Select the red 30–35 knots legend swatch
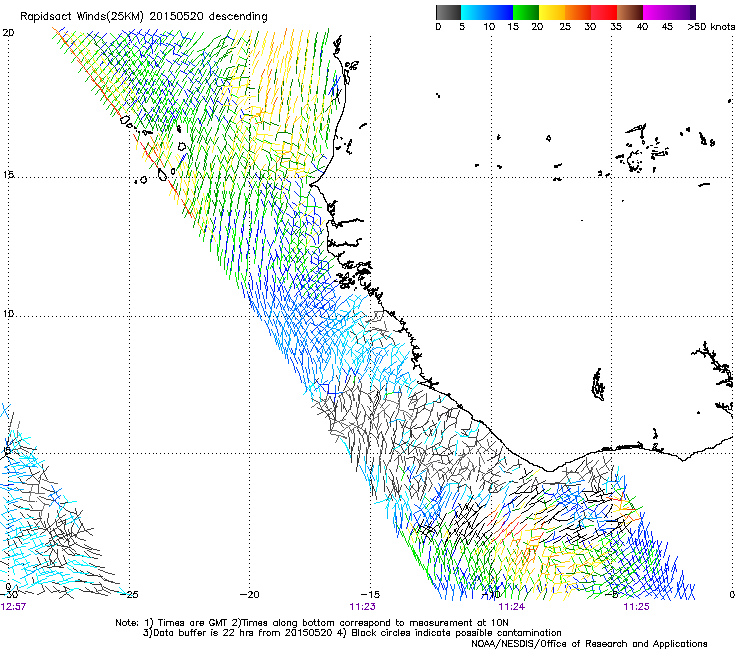Screen dimensions: 740x650 click(604, 12)
